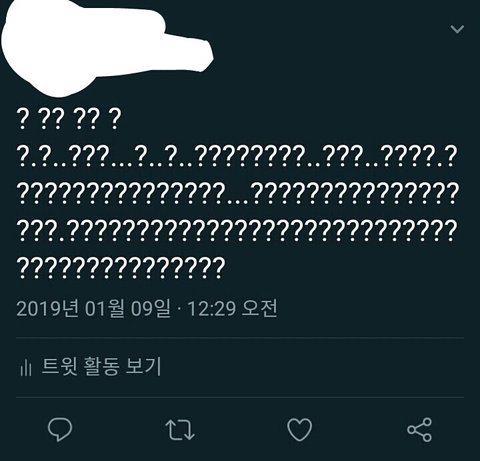The image size is (480, 461).
Task: Open 트윗 활동 보기 link
Action: click(101, 366)
